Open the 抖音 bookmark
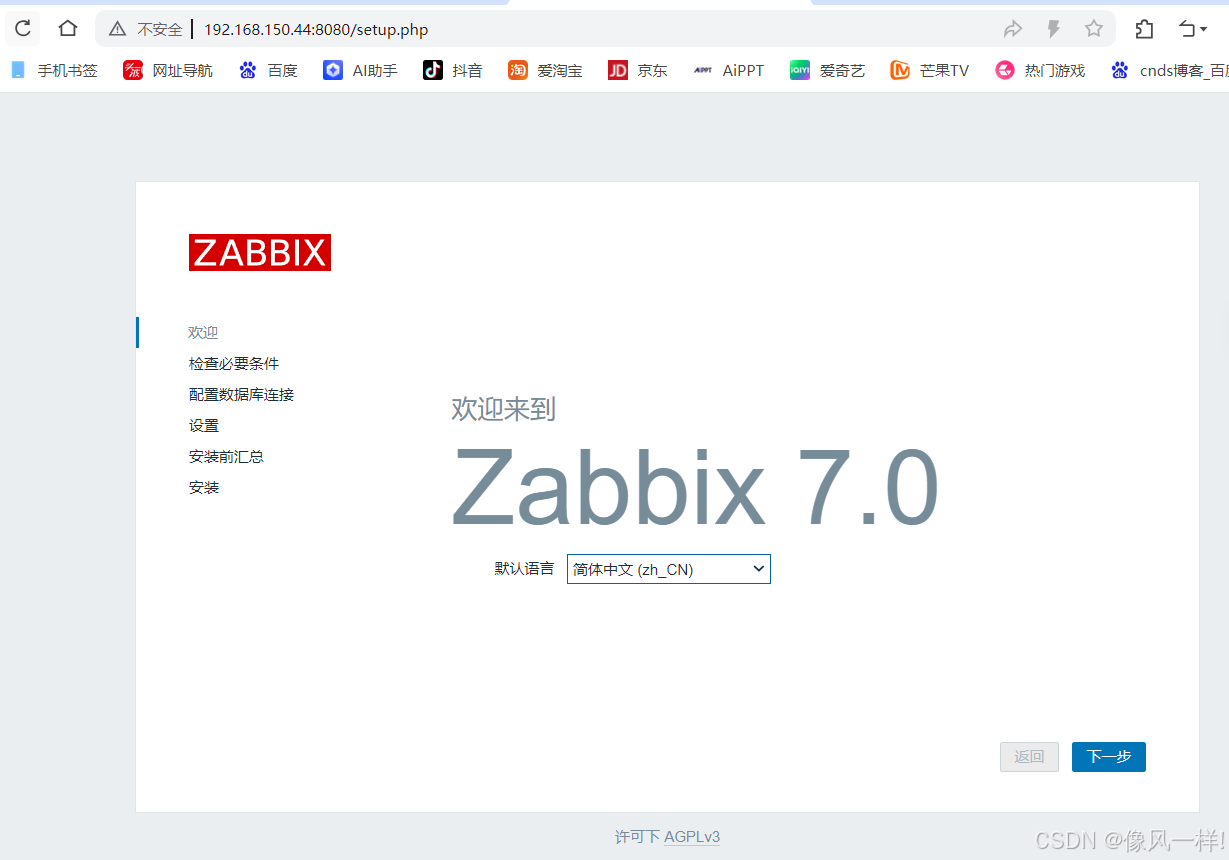1229x860 pixels. point(453,70)
